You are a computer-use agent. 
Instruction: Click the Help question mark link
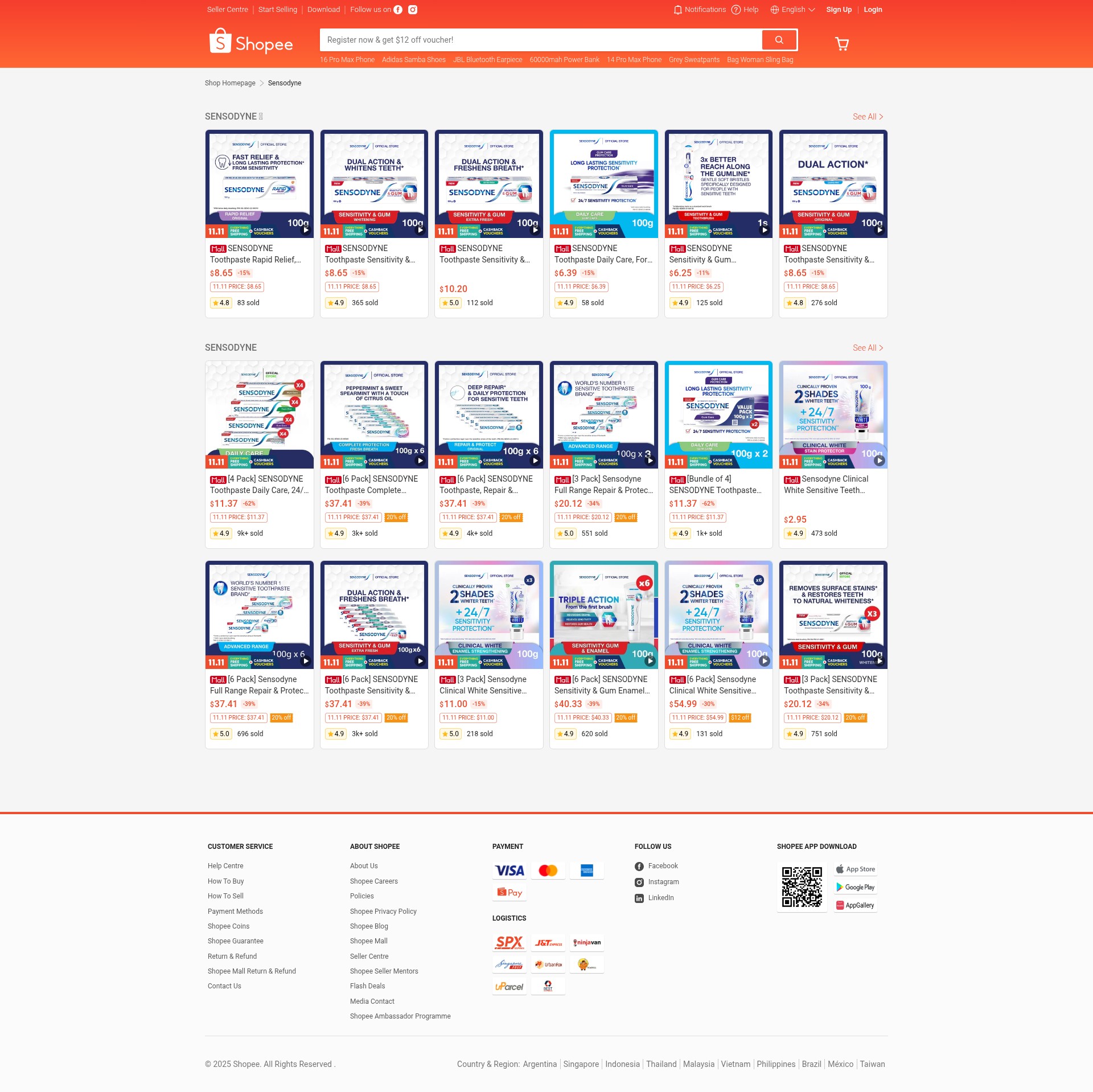[745, 10]
